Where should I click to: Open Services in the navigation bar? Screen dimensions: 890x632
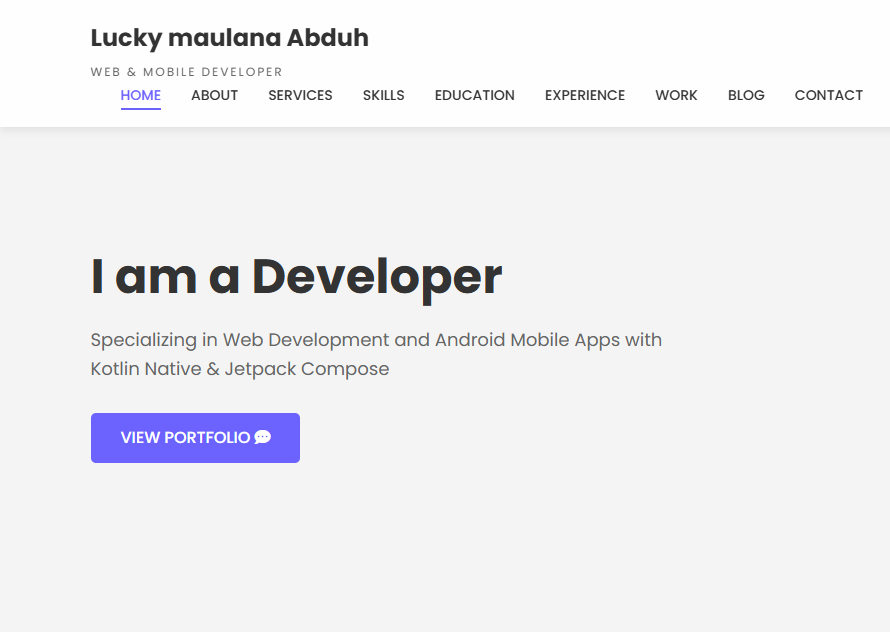coord(300,95)
